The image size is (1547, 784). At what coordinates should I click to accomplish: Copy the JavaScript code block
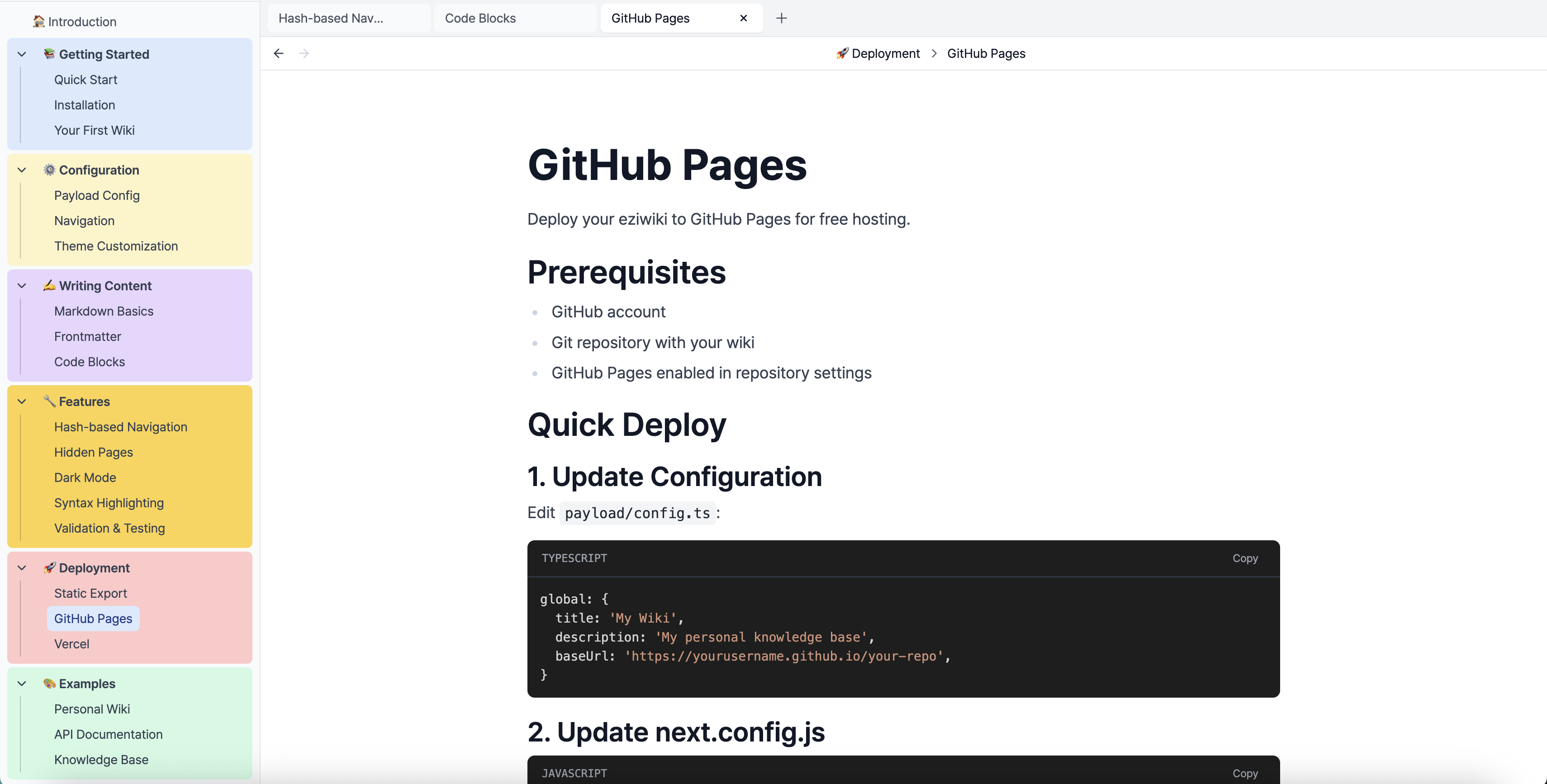tap(1244, 773)
